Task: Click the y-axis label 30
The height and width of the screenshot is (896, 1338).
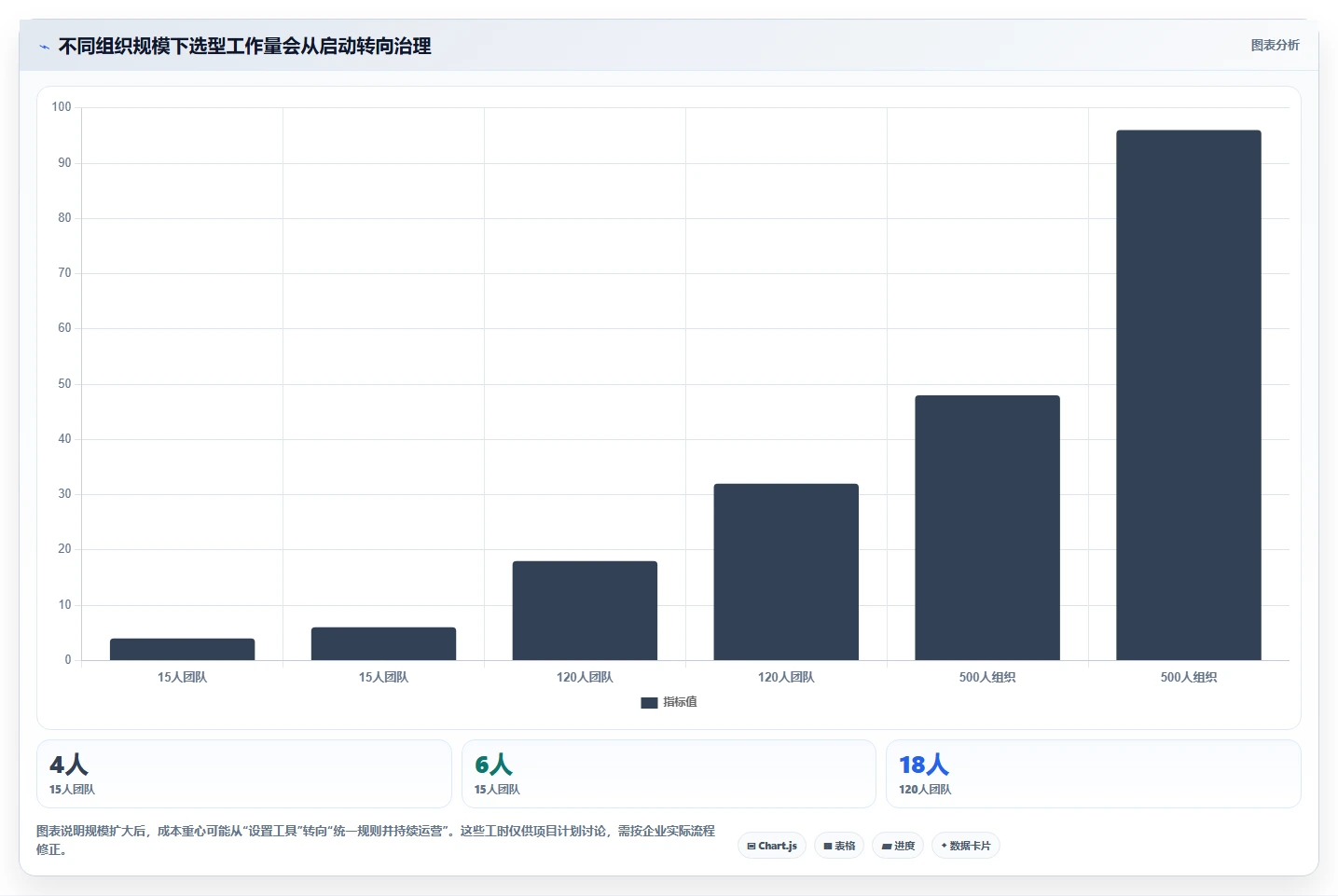Action: 64,494
